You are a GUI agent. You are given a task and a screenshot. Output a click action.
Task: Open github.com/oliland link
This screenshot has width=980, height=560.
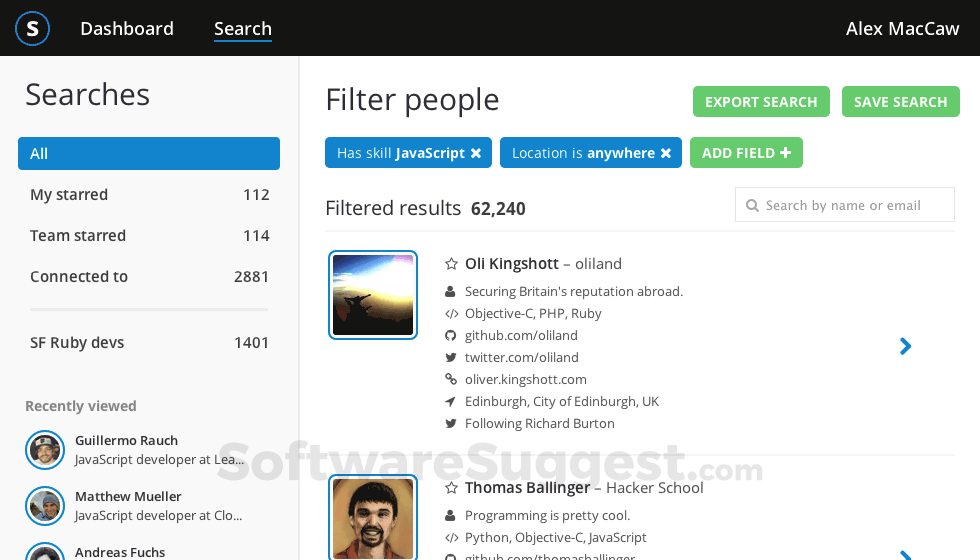pyautogui.click(x=521, y=336)
